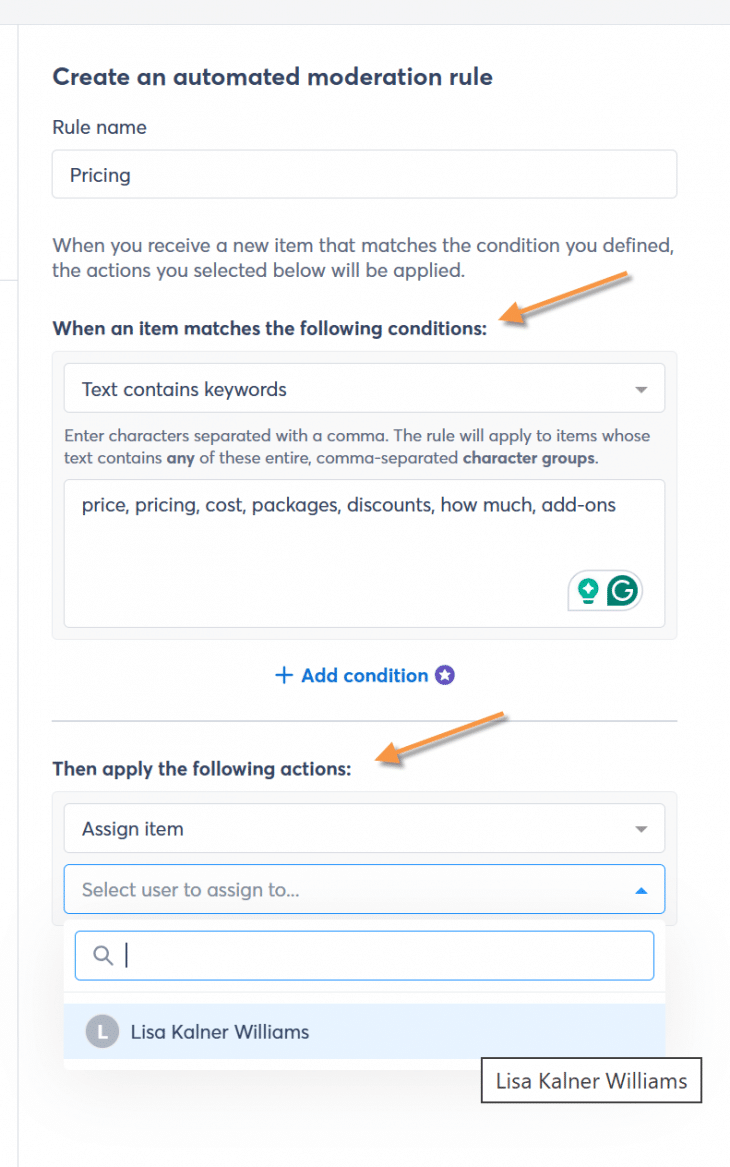Open the Assign item action selector

point(364,828)
